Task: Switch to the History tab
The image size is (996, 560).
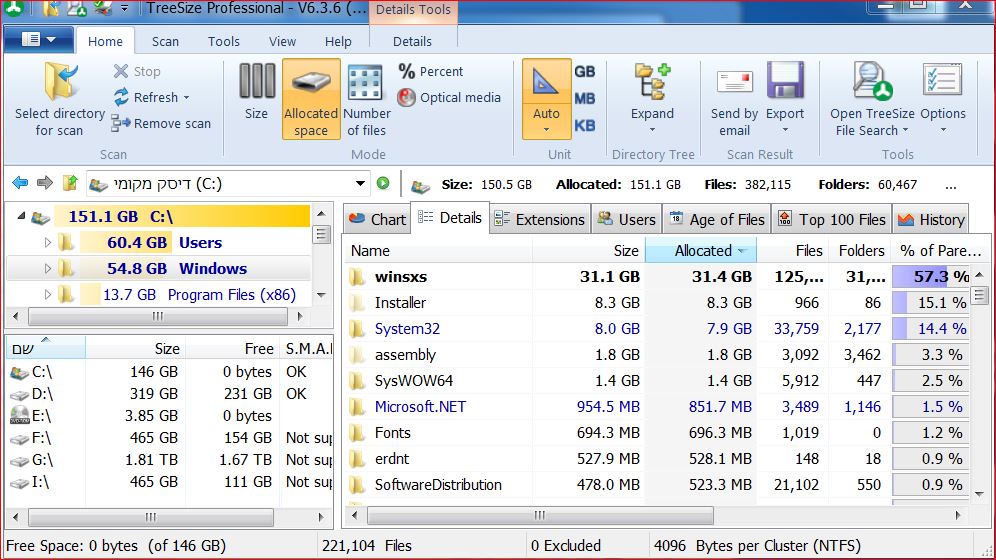Action: 931,219
